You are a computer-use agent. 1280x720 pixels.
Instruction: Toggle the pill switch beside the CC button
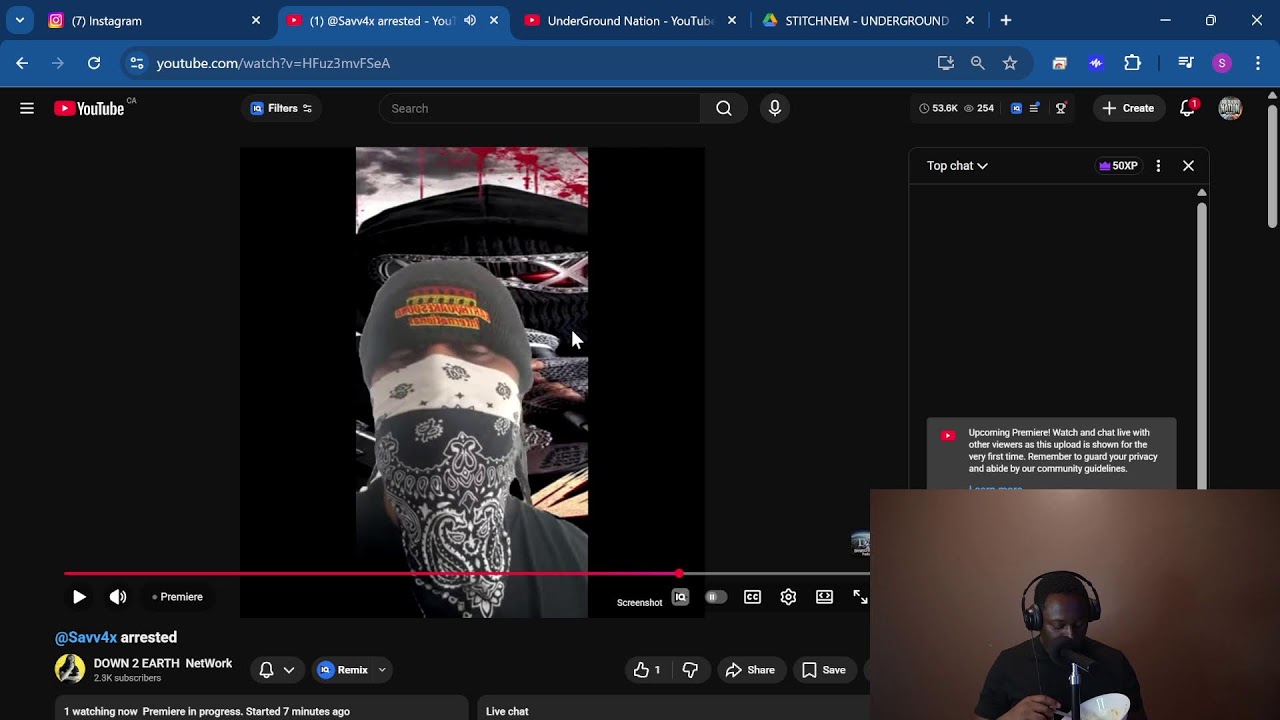[x=716, y=597]
